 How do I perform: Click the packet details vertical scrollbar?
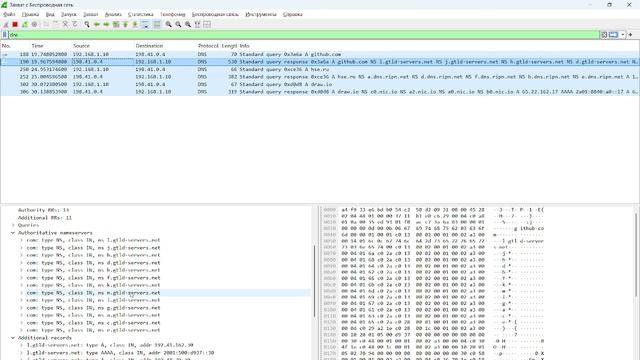coord(314,281)
